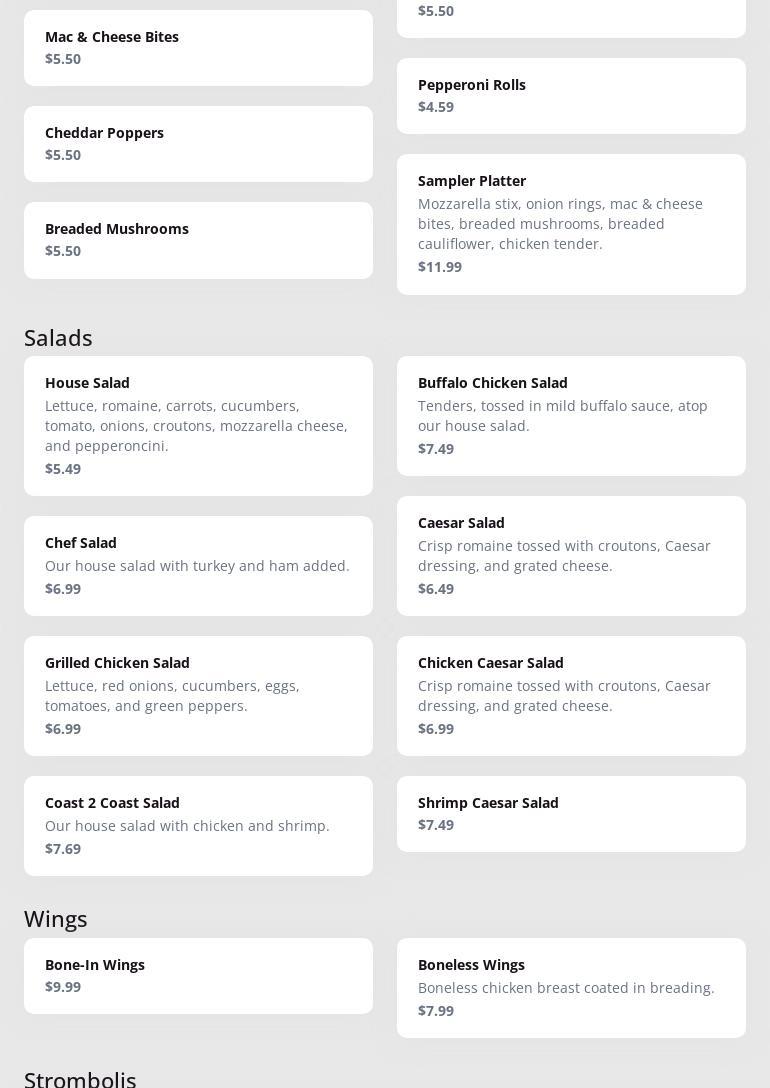Pick the Buffalo Chicken Salad
The height and width of the screenshot is (1088, 770).
[x=571, y=416]
